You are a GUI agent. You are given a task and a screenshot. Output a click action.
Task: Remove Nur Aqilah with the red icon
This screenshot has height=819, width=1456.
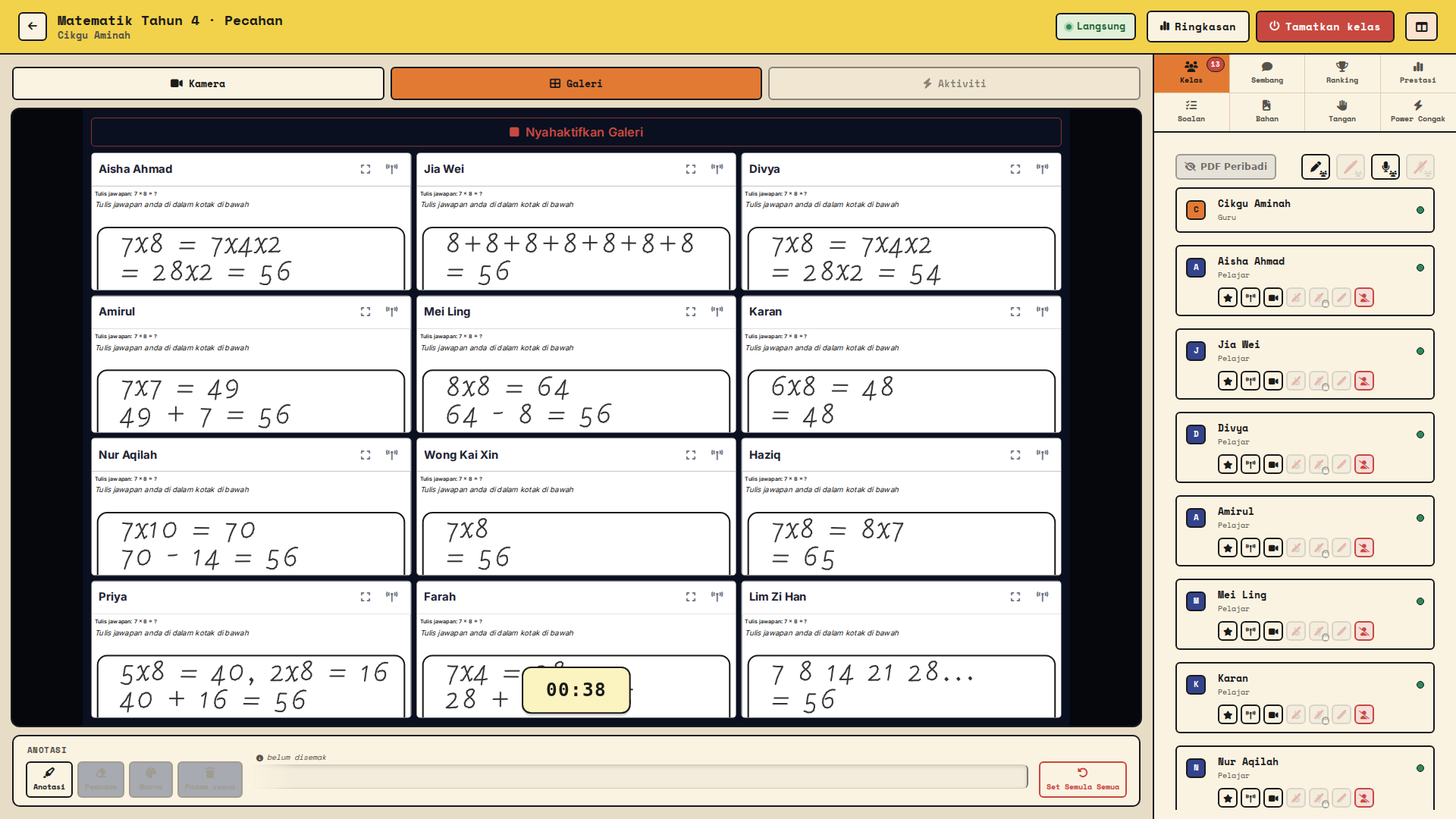pos(1364,799)
